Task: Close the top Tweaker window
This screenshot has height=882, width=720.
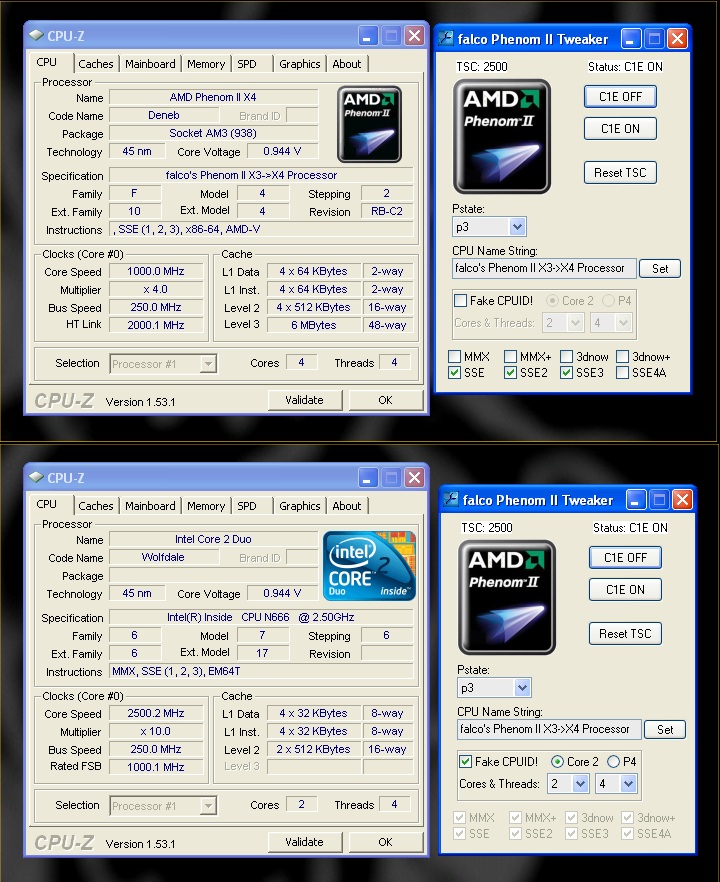Action: coord(677,39)
